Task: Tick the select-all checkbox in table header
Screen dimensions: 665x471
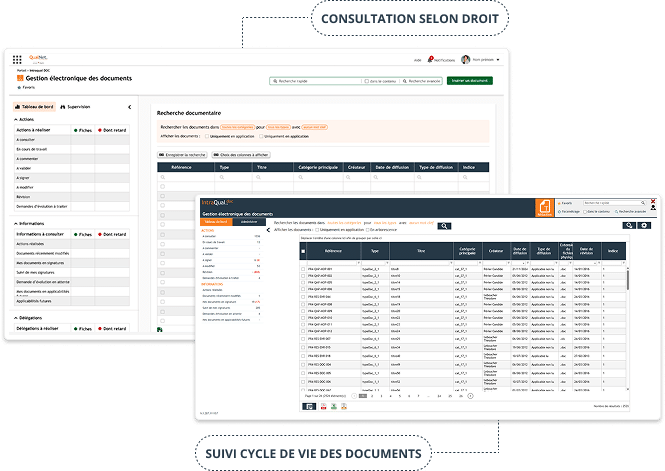Action: click(x=304, y=252)
